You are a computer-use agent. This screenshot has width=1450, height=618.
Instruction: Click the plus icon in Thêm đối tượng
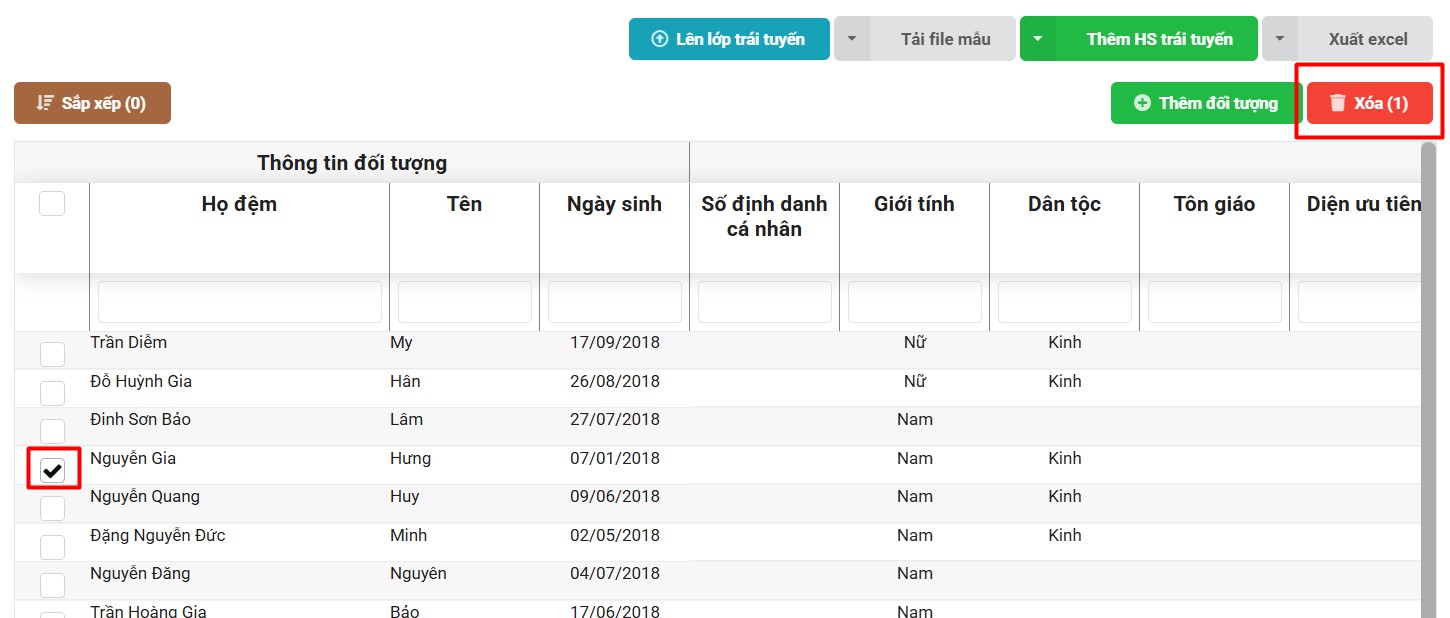(x=1142, y=103)
